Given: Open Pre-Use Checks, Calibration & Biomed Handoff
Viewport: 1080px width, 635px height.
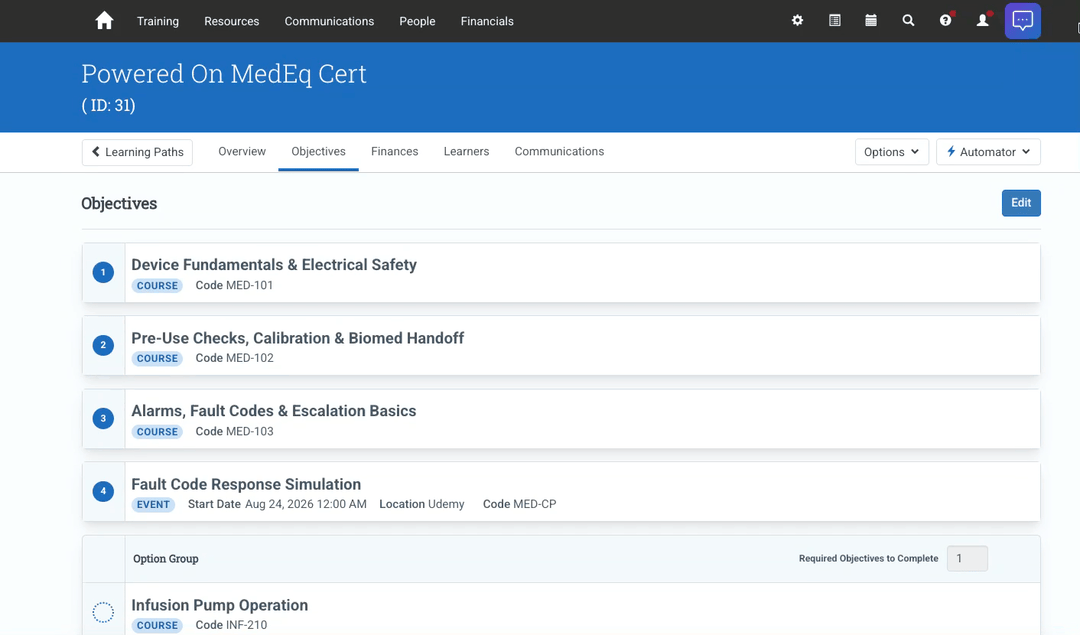Looking at the screenshot, I should (x=298, y=338).
